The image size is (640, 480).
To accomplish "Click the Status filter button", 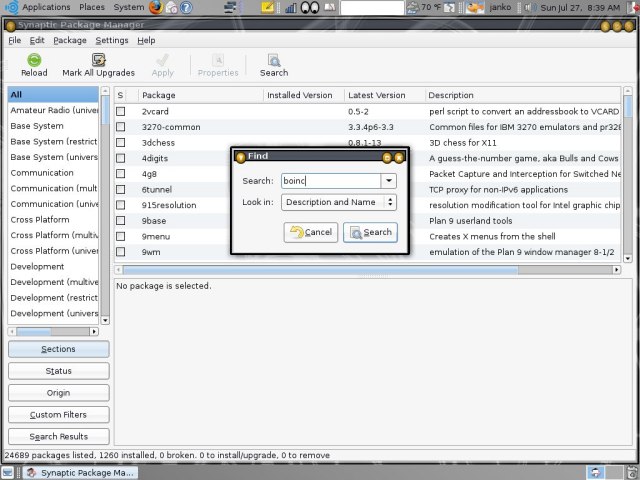I will [58, 371].
